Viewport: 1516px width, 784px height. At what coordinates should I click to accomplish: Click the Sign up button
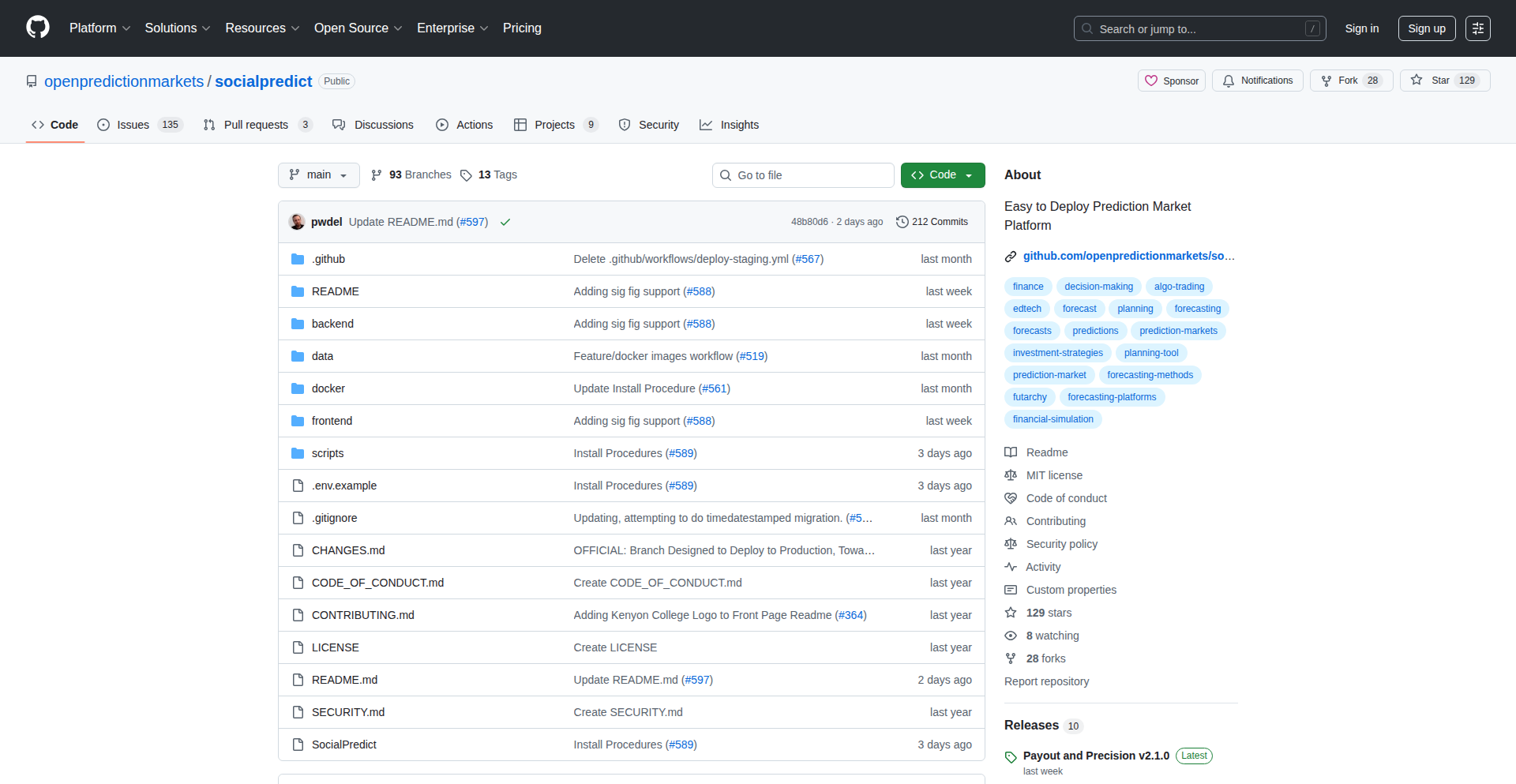click(x=1426, y=28)
